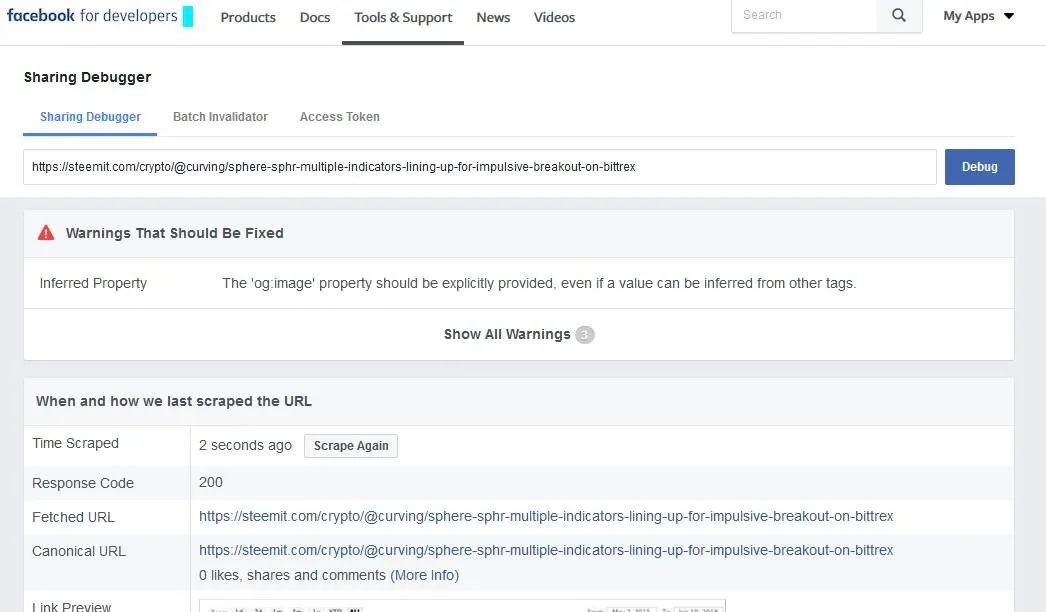1046x612 pixels.
Task: Click the URL input field to debug
Action: tap(480, 167)
